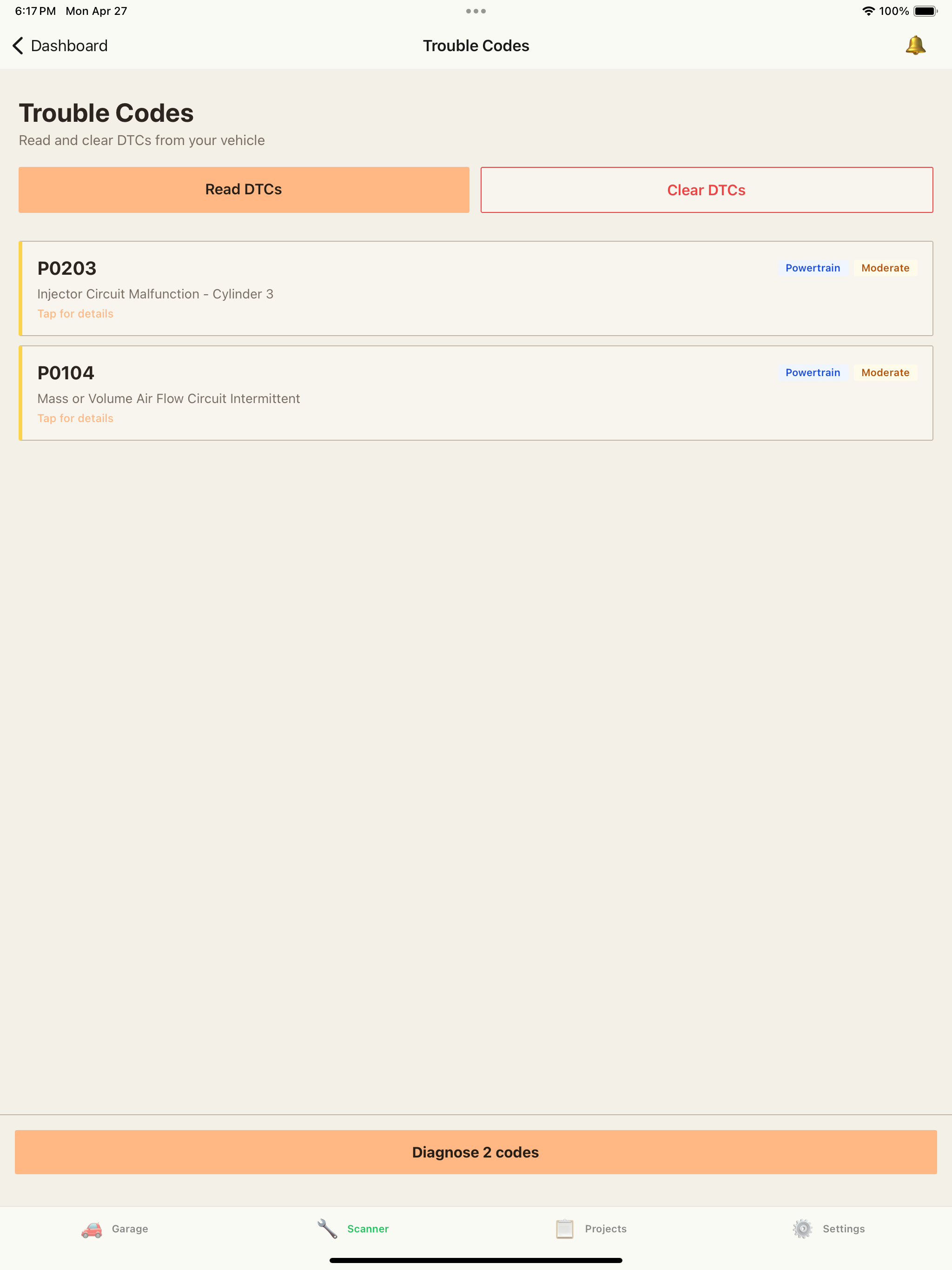The image size is (952, 1270).
Task: Click 'Read and clear DTCs from your vehicle'
Action: [142, 141]
